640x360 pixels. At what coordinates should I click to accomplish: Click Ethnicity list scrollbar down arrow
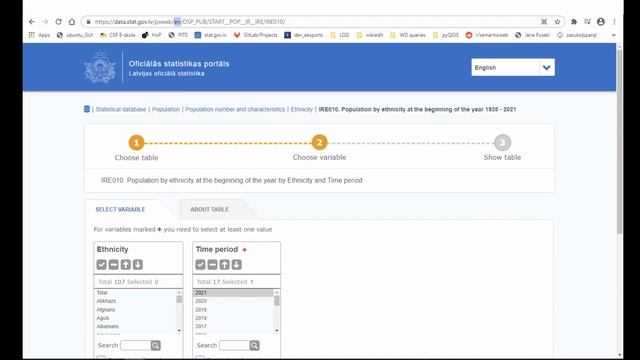tap(179, 331)
